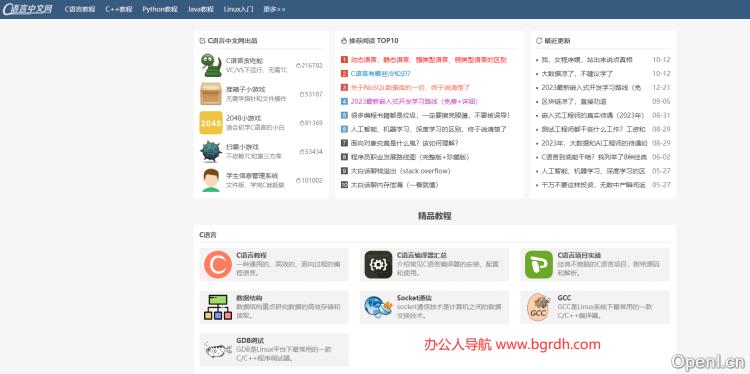Click the 精品教程 section heading

click(434, 216)
